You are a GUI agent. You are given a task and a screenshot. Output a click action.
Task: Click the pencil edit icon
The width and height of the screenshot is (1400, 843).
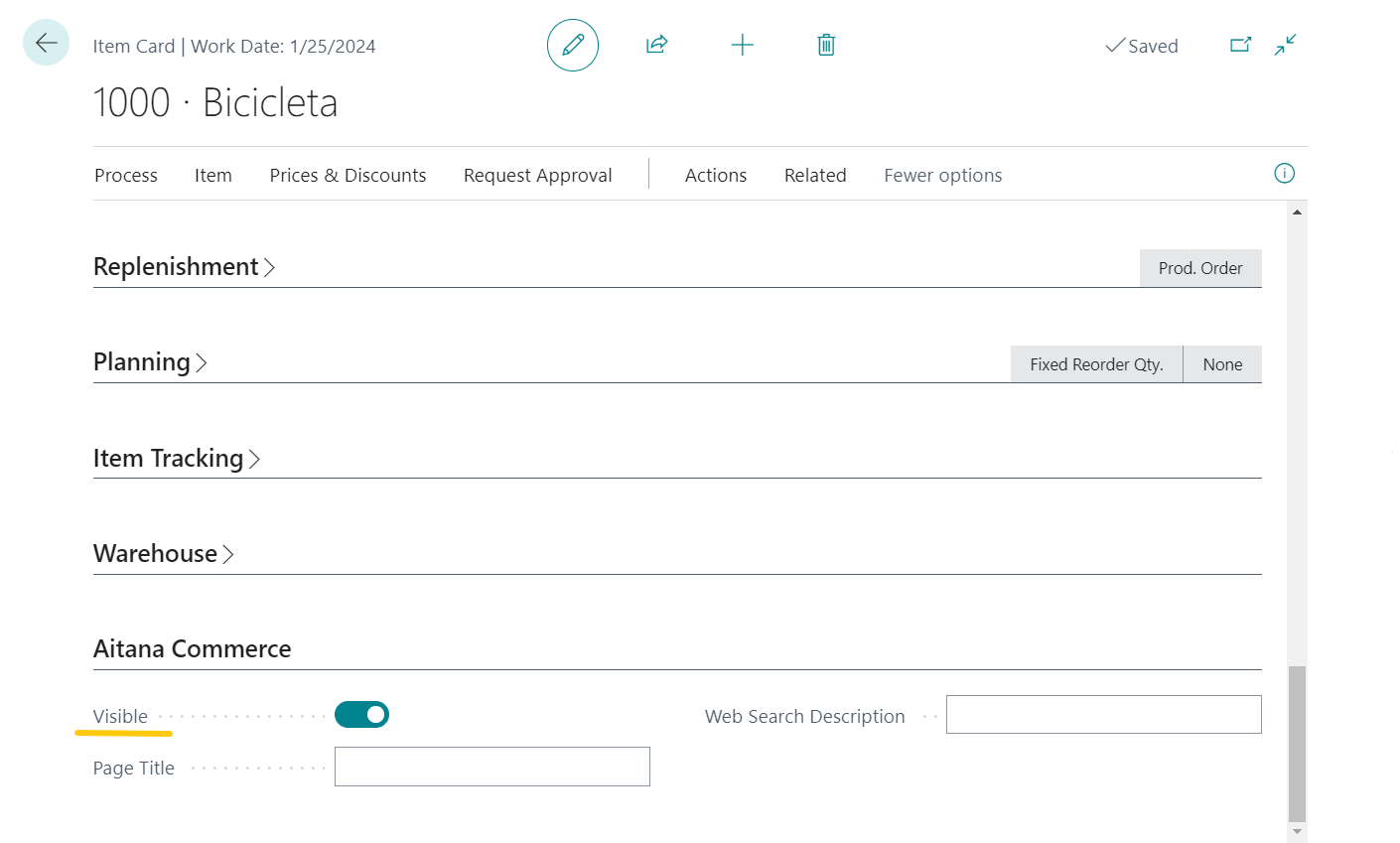coord(573,45)
